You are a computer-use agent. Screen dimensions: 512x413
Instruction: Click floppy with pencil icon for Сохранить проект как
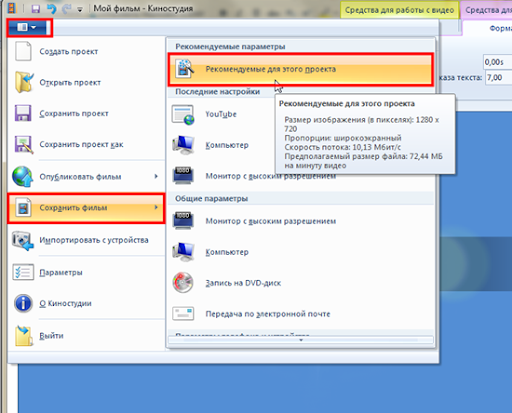[x=24, y=144]
